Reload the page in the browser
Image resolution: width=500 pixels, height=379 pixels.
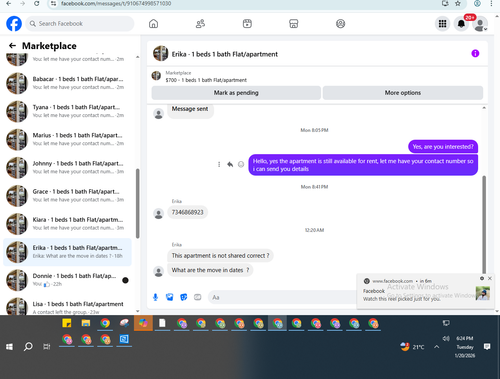coord(37,3)
